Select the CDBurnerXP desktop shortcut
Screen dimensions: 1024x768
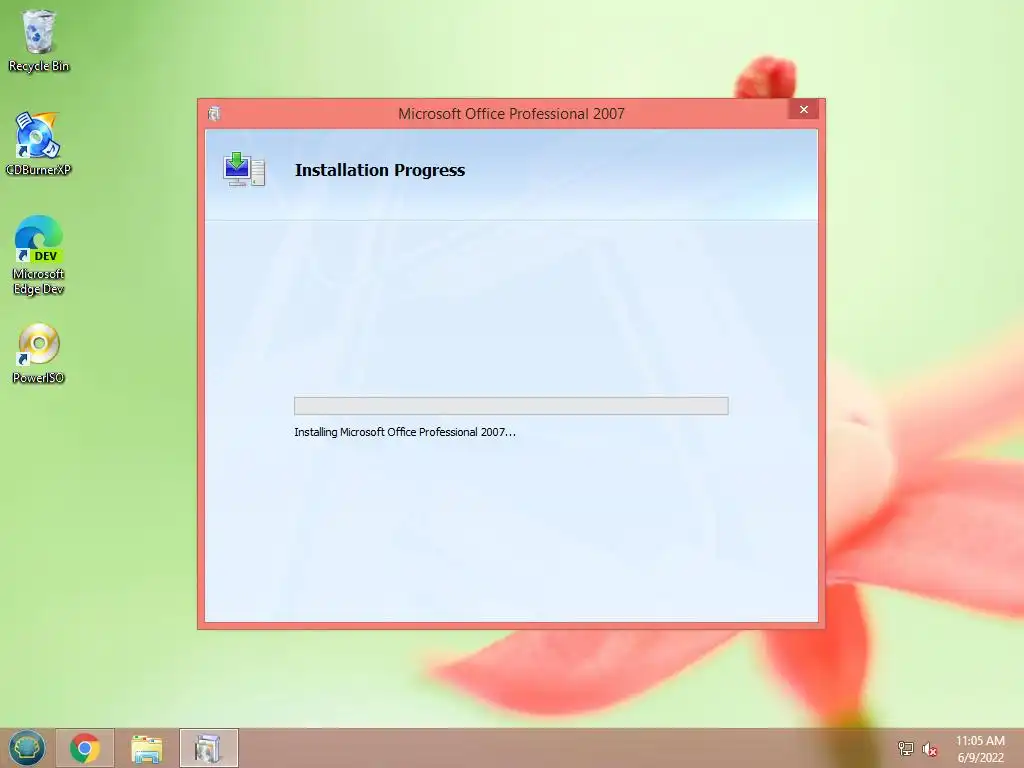[38, 144]
